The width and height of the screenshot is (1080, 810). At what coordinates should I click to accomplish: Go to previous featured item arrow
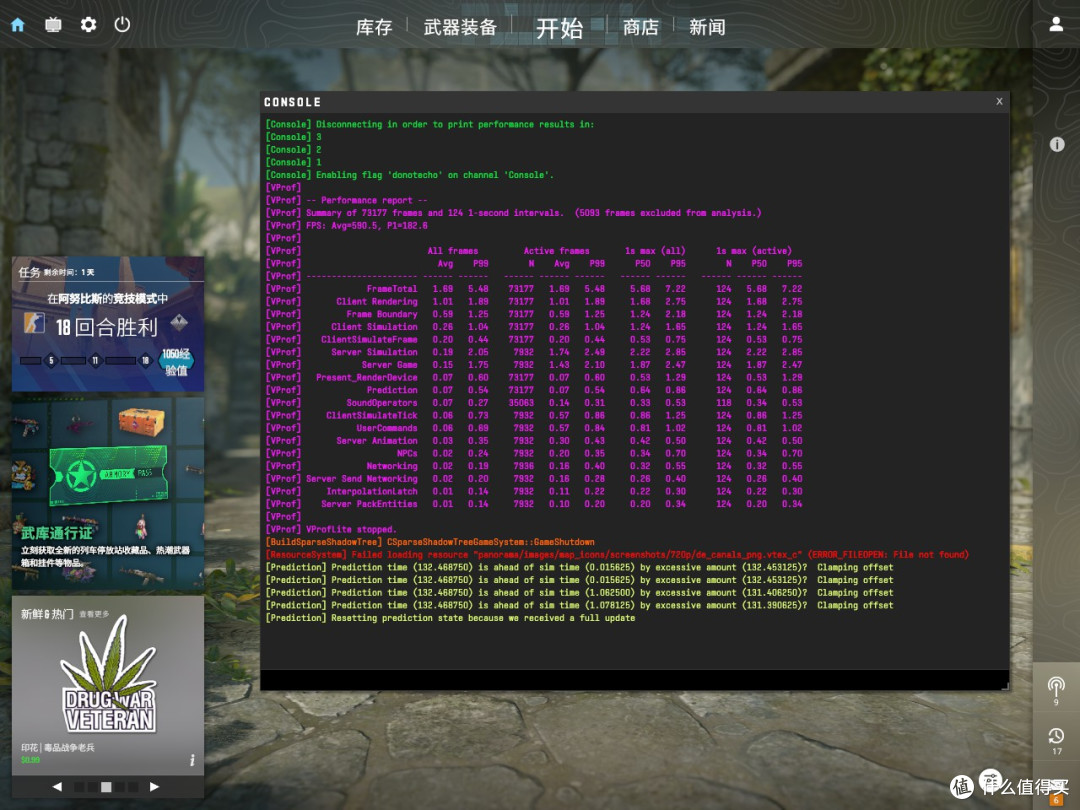click(x=57, y=787)
